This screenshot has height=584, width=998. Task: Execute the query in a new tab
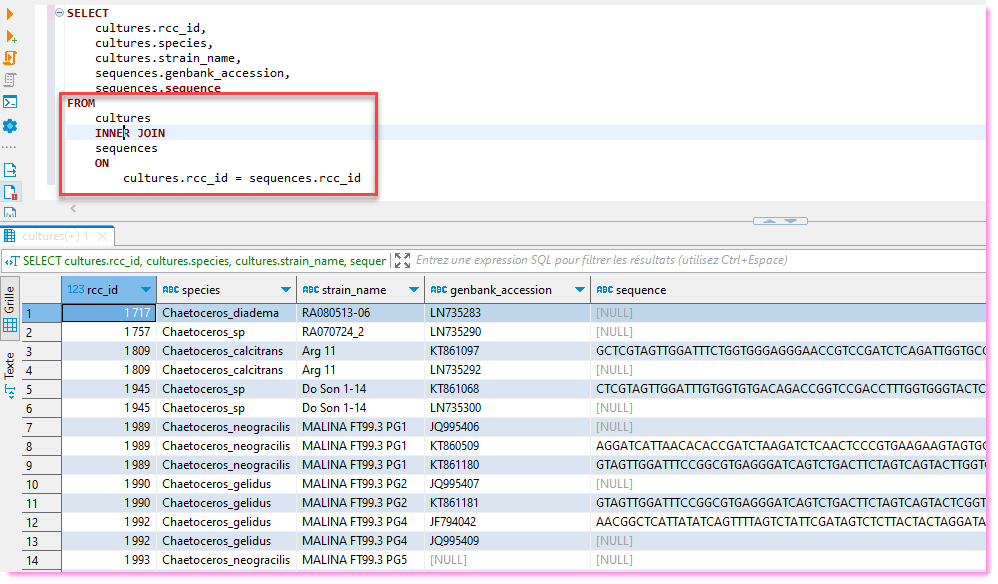(11, 36)
